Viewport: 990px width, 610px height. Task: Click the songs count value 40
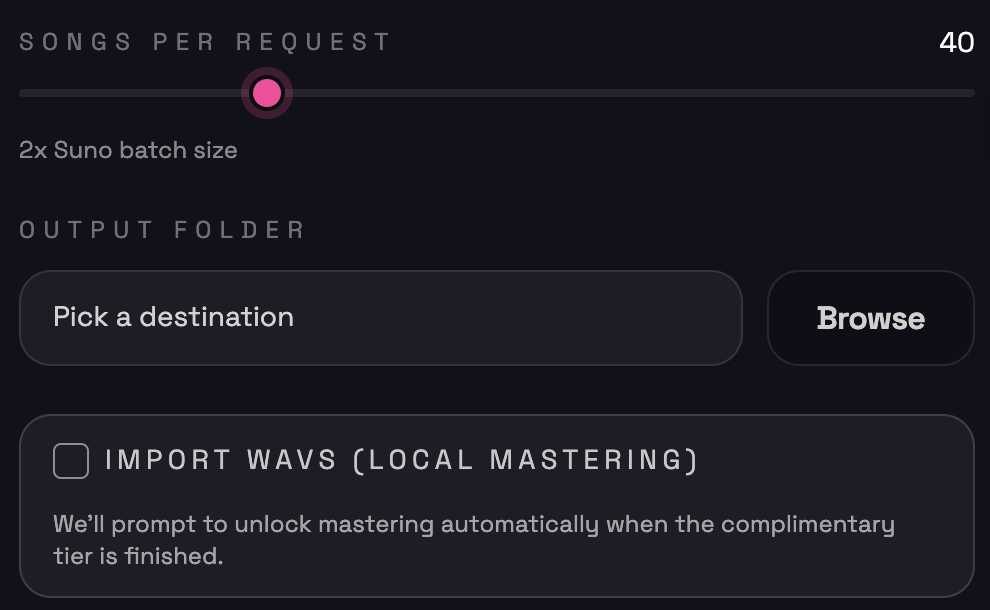point(956,43)
